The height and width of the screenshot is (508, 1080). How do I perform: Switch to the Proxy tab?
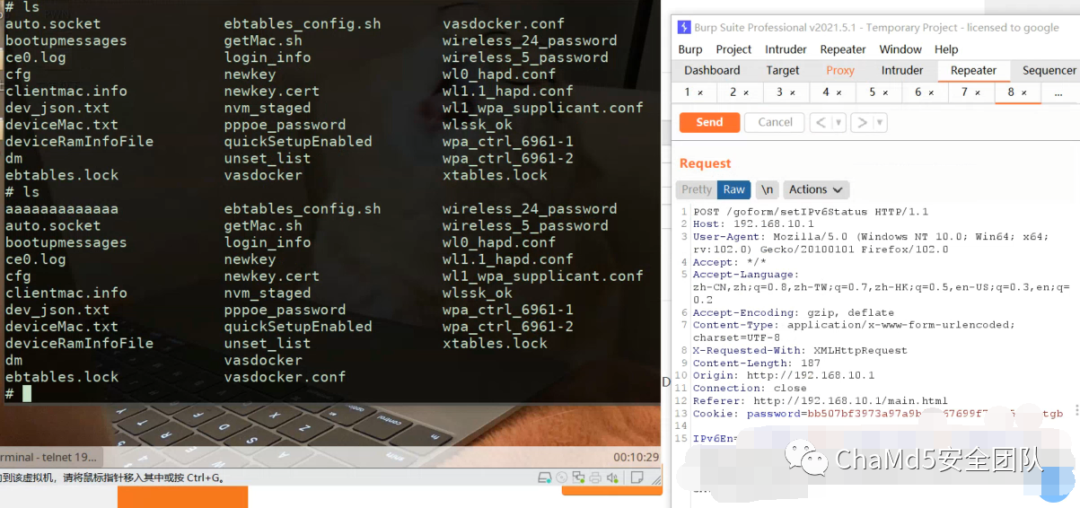[840, 70]
